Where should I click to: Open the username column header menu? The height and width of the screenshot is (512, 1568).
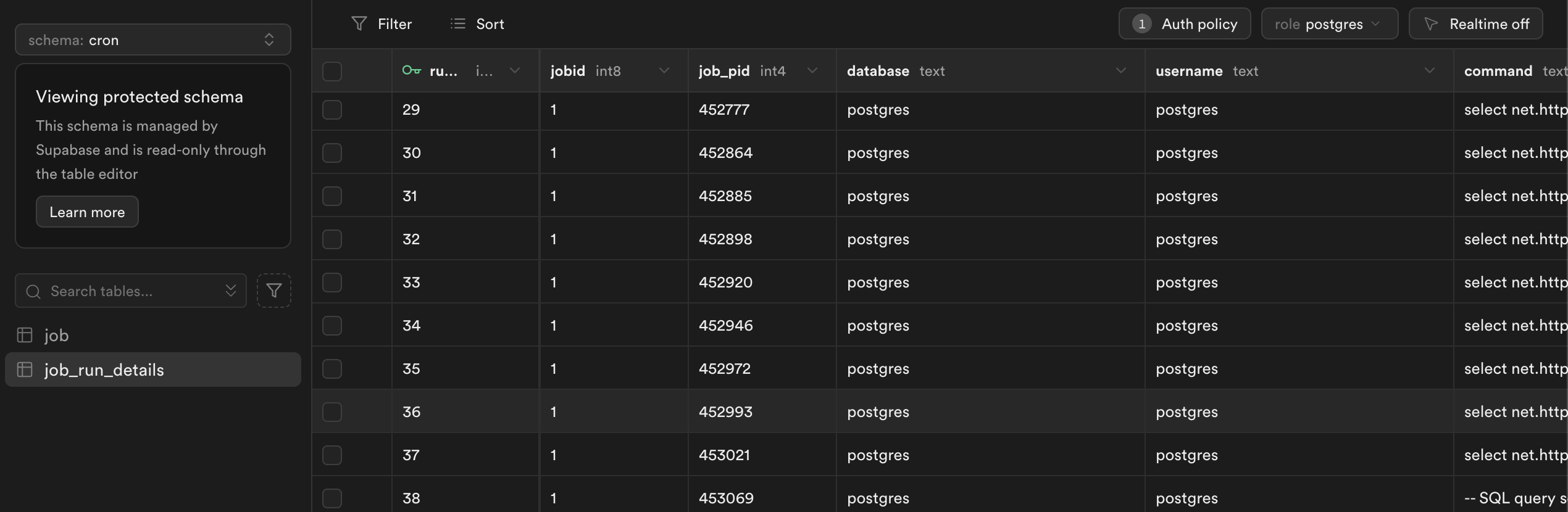[1429, 71]
